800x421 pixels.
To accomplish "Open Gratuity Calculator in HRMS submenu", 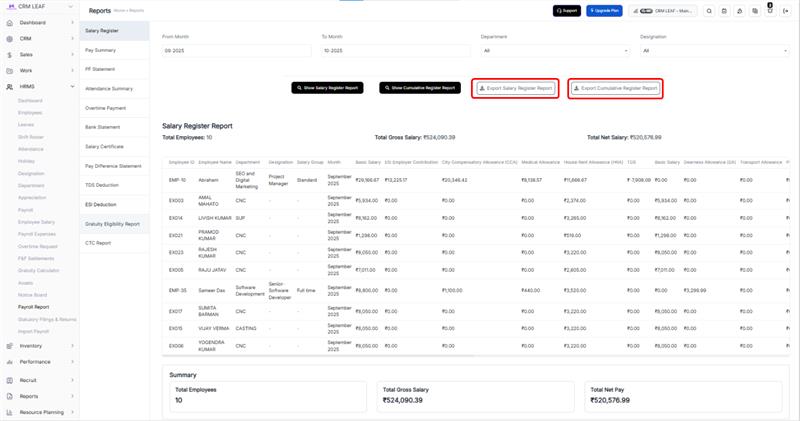I will (39, 271).
